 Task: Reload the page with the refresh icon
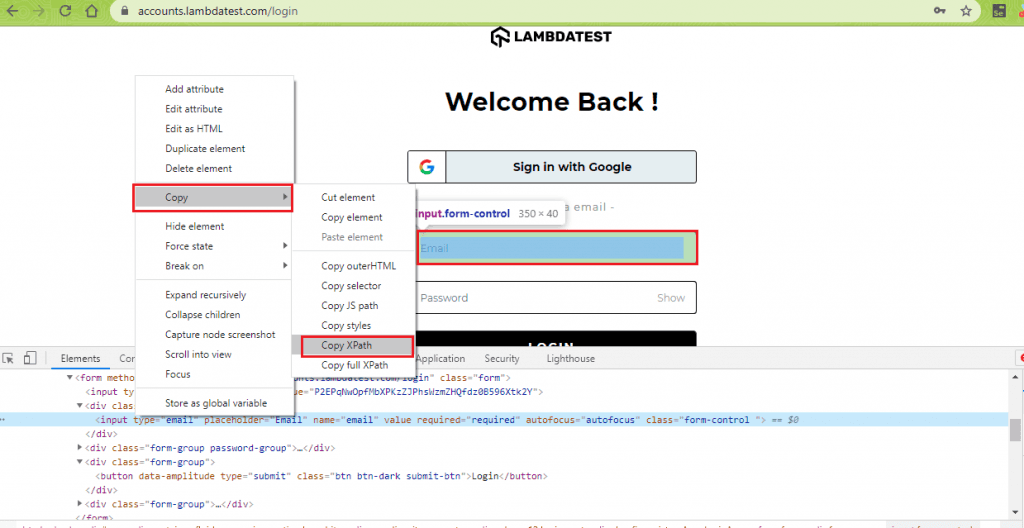pyautogui.click(x=65, y=11)
